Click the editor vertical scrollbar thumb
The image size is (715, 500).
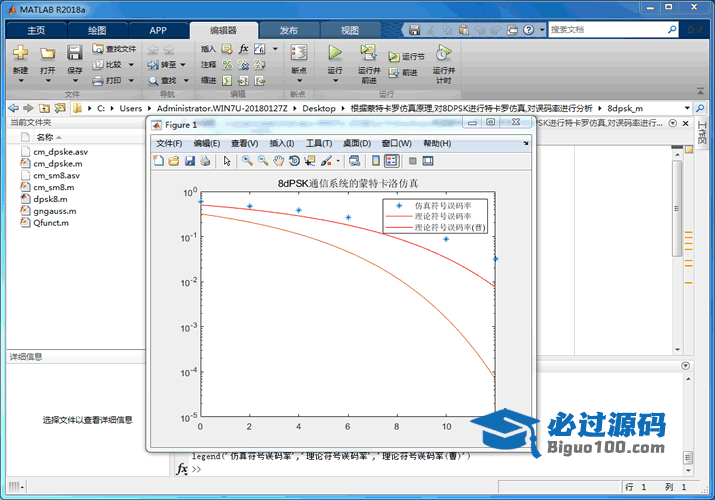click(x=677, y=207)
